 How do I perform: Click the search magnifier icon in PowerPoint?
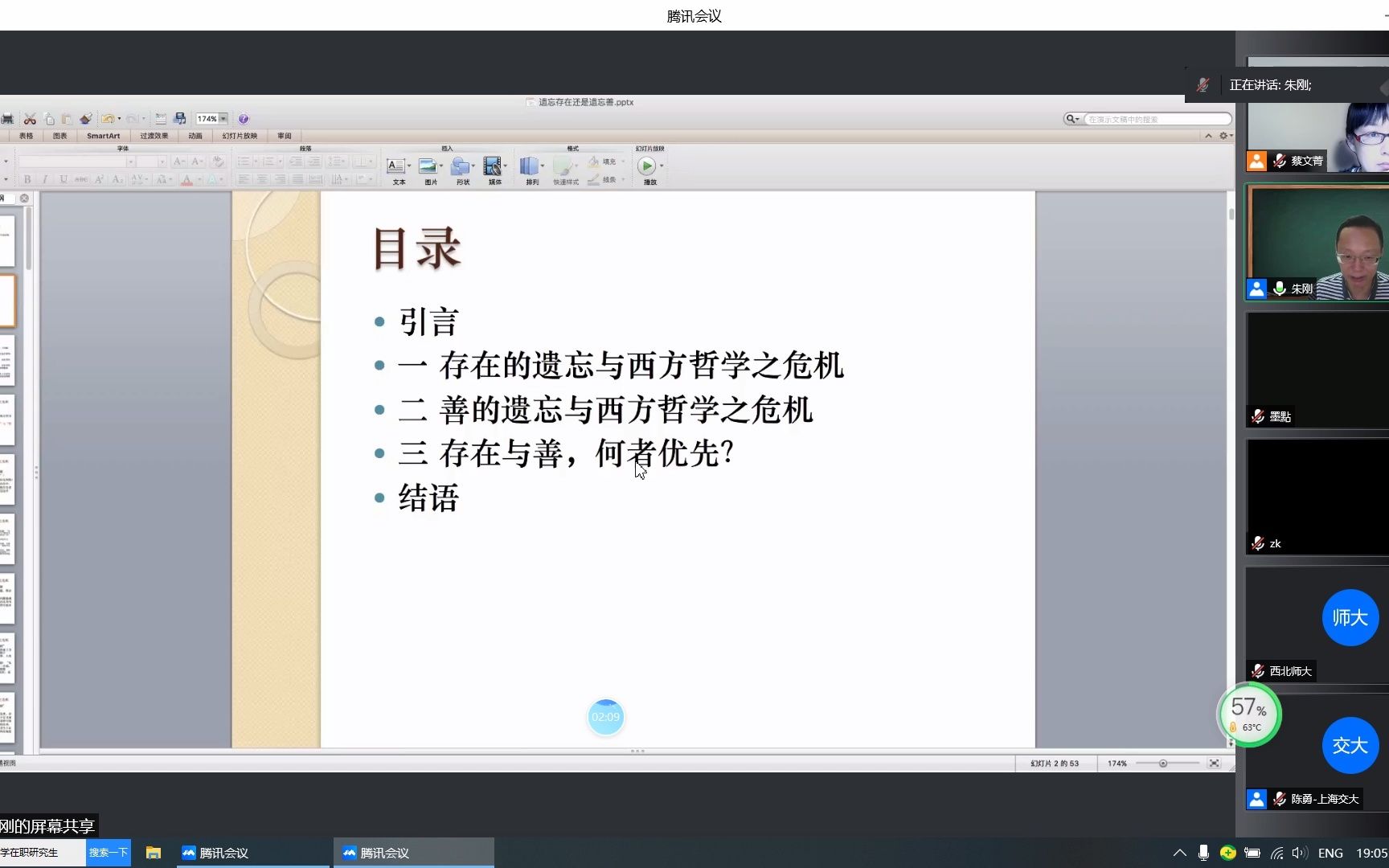[1071, 119]
